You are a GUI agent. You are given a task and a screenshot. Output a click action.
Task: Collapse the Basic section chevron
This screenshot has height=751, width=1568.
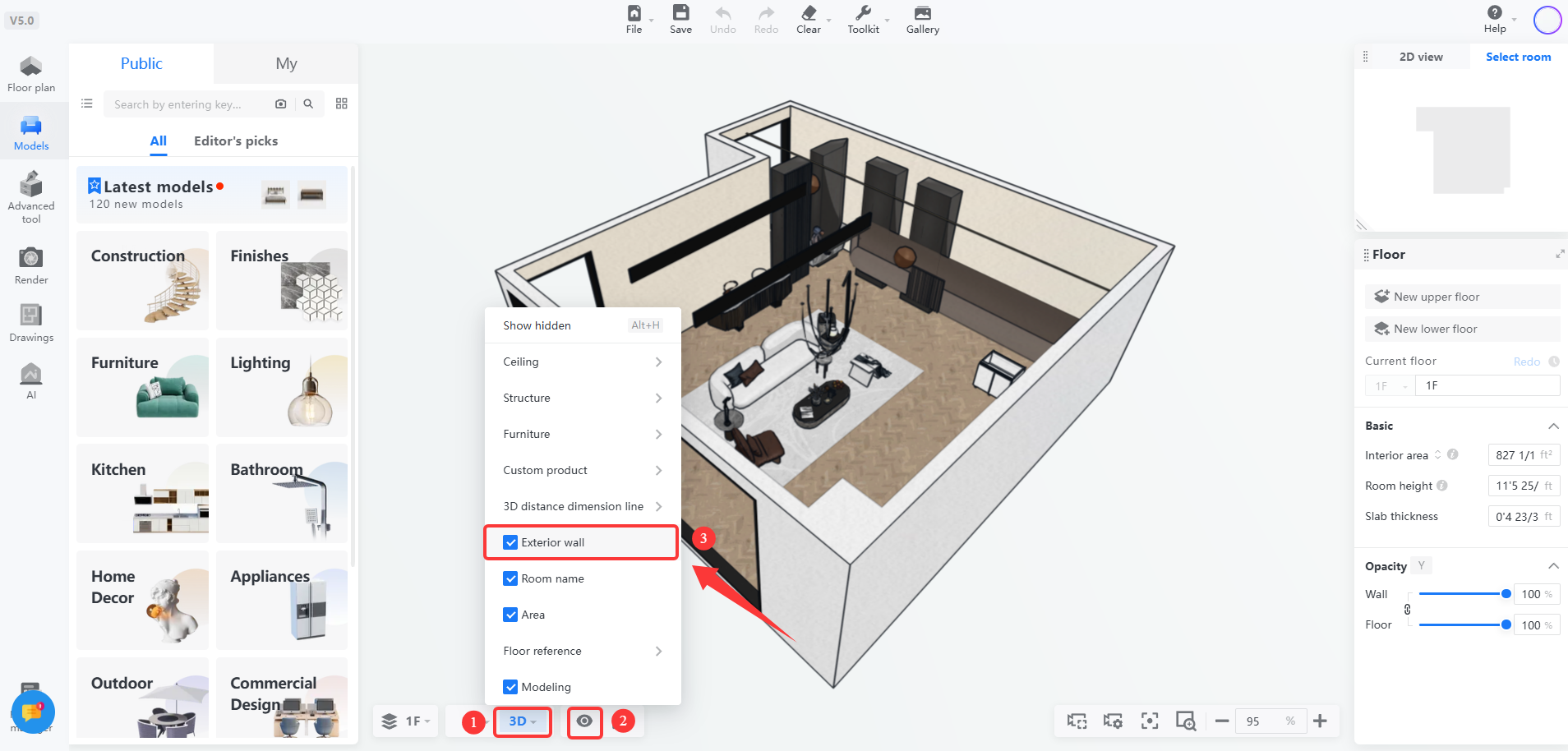click(x=1553, y=426)
